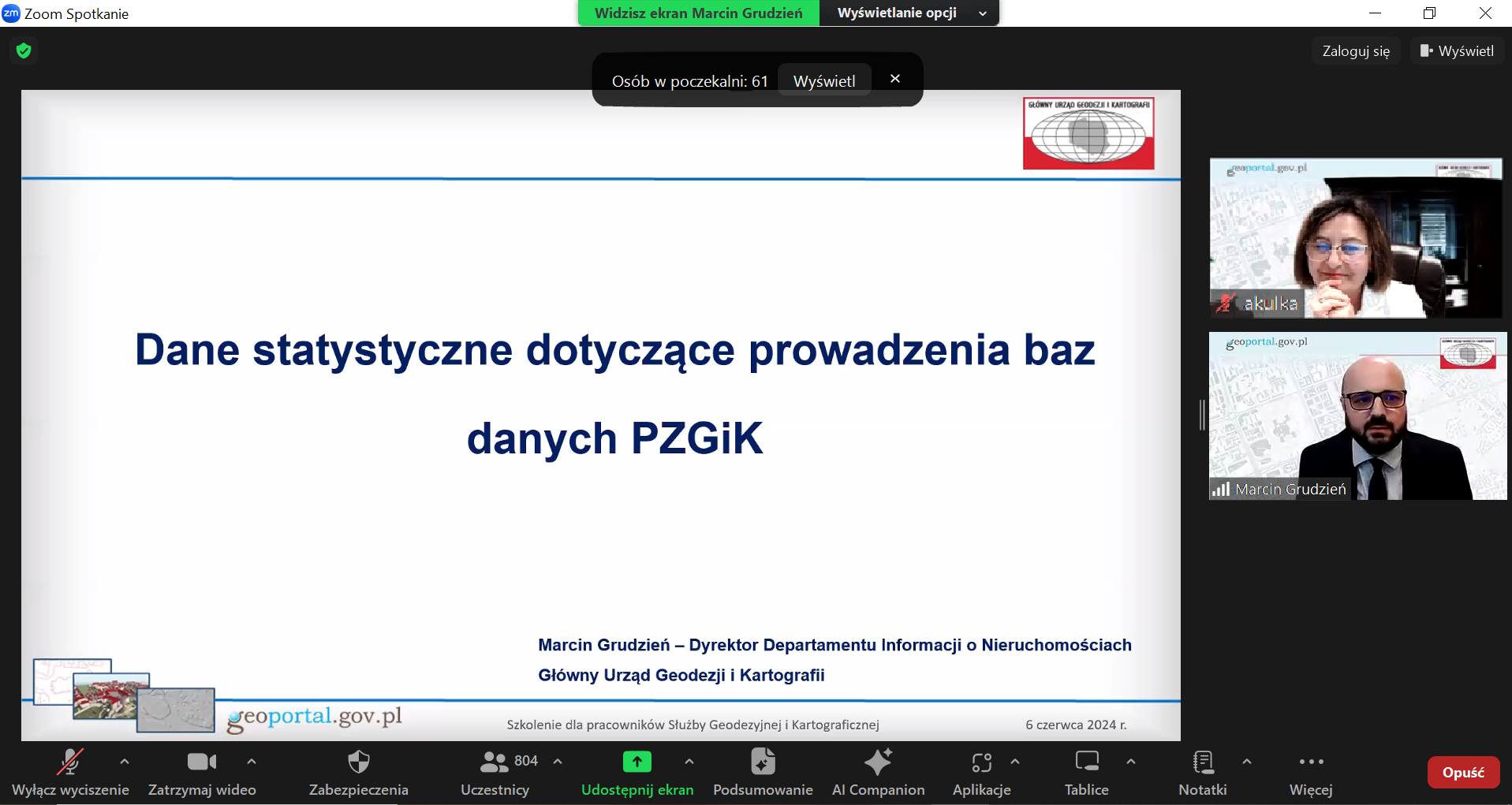The width and height of the screenshot is (1512, 805).
Task: Expand audio options arrow beside microphone
Action: click(x=125, y=762)
